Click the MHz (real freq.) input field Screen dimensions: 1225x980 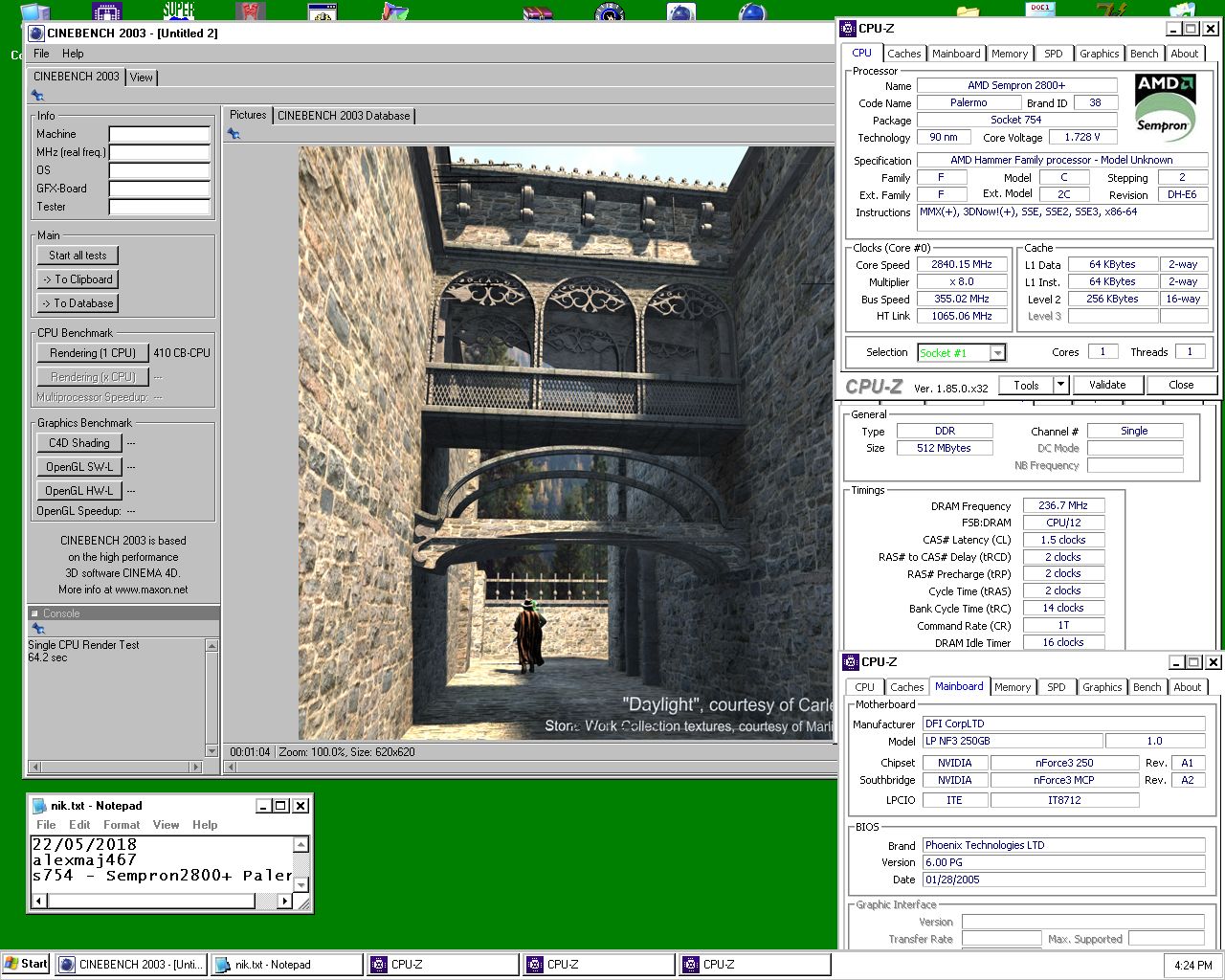[x=159, y=152]
